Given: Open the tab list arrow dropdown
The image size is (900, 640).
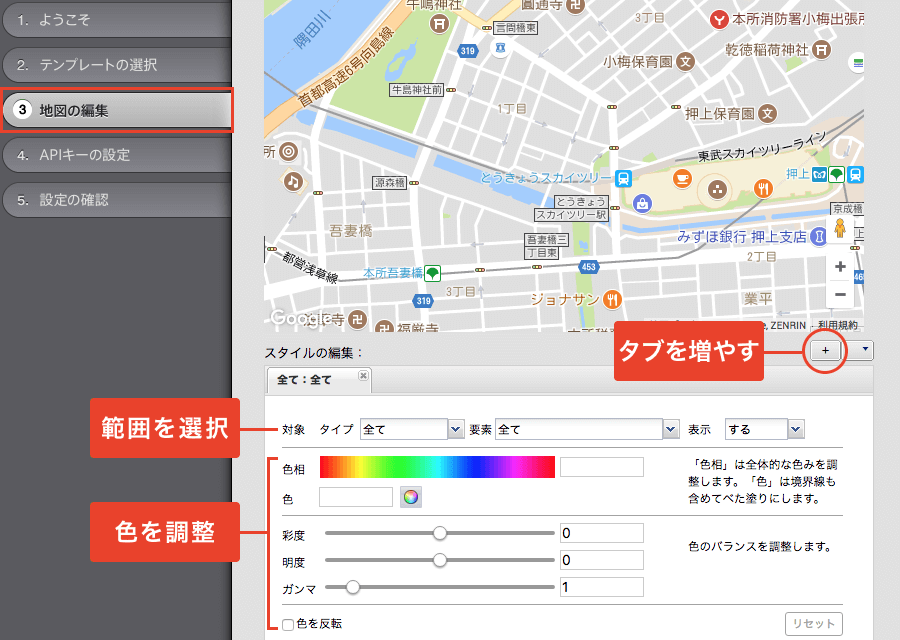Looking at the screenshot, I should 865,350.
